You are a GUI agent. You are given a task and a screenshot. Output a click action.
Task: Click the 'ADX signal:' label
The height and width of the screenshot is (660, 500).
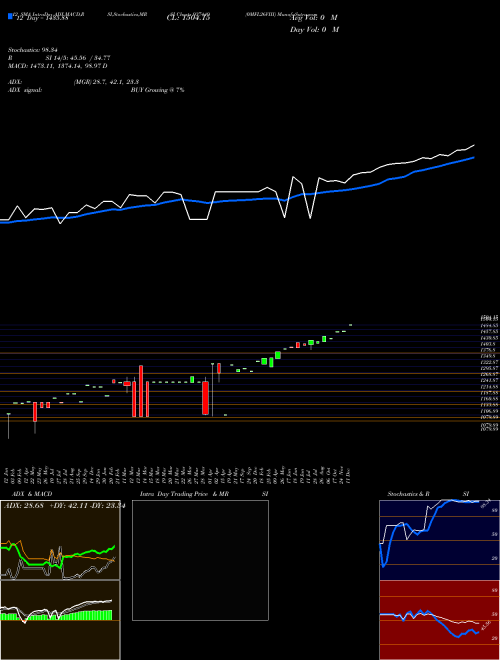pos(25,90)
